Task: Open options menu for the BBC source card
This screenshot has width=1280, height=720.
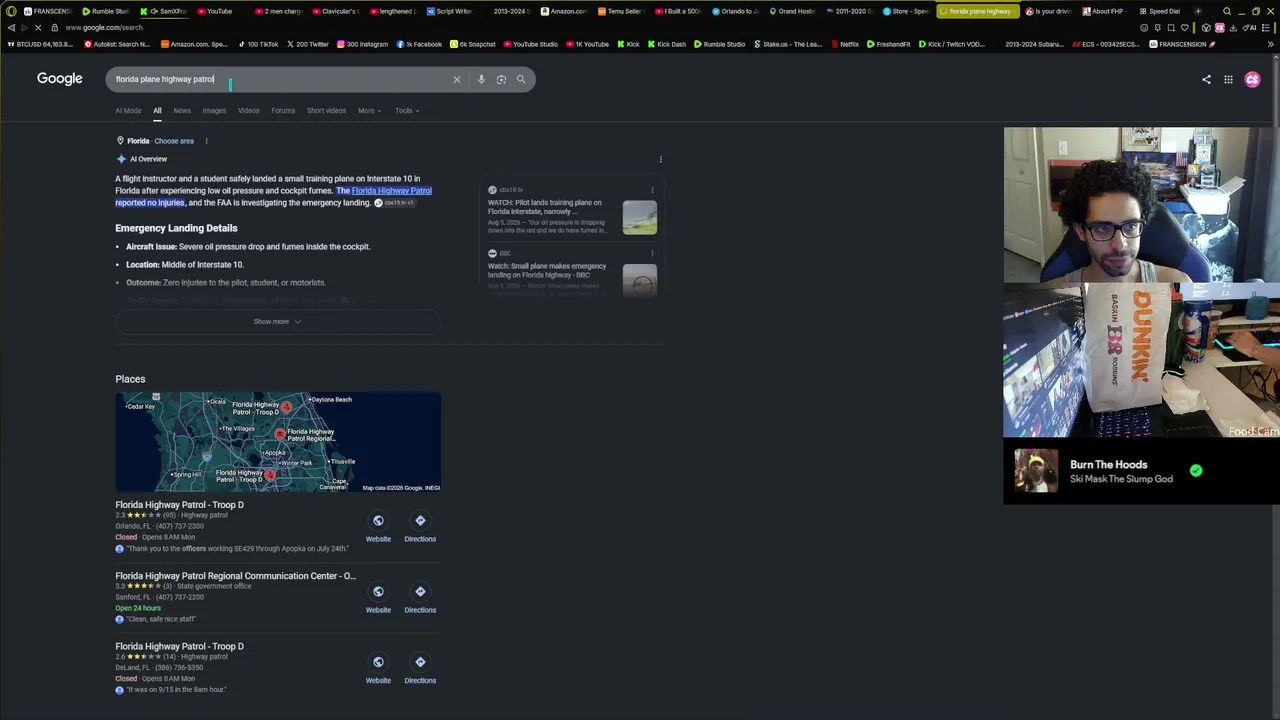Action: tap(652, 254)
